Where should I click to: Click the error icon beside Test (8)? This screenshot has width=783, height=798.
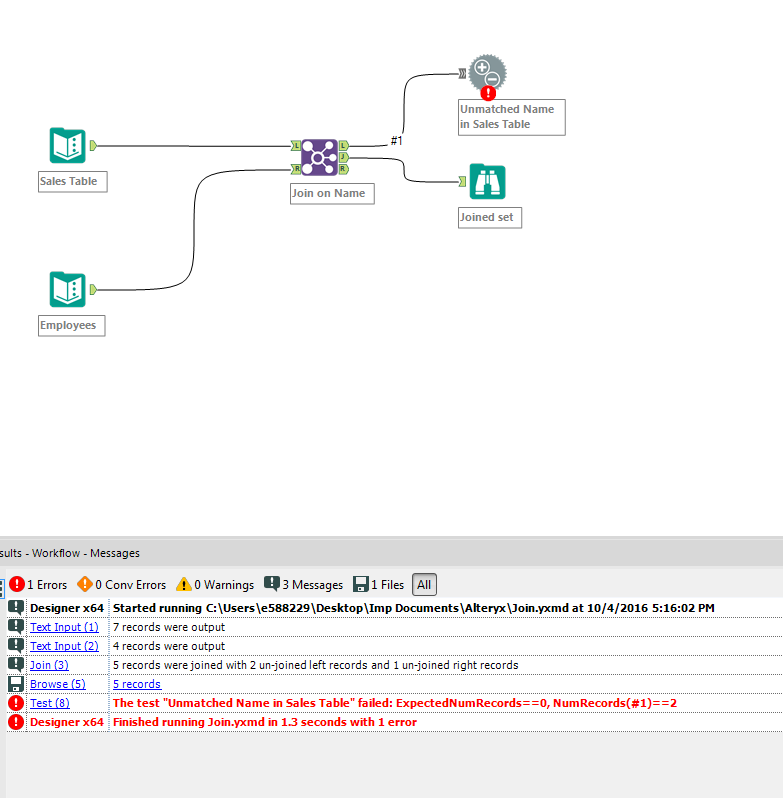16,703
